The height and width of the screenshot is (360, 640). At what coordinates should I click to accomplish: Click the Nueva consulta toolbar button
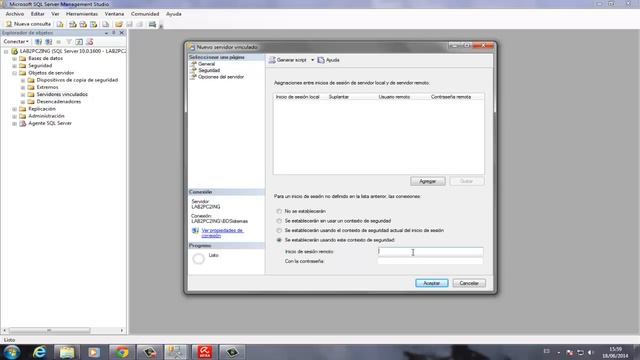click(x=28, y=24)
